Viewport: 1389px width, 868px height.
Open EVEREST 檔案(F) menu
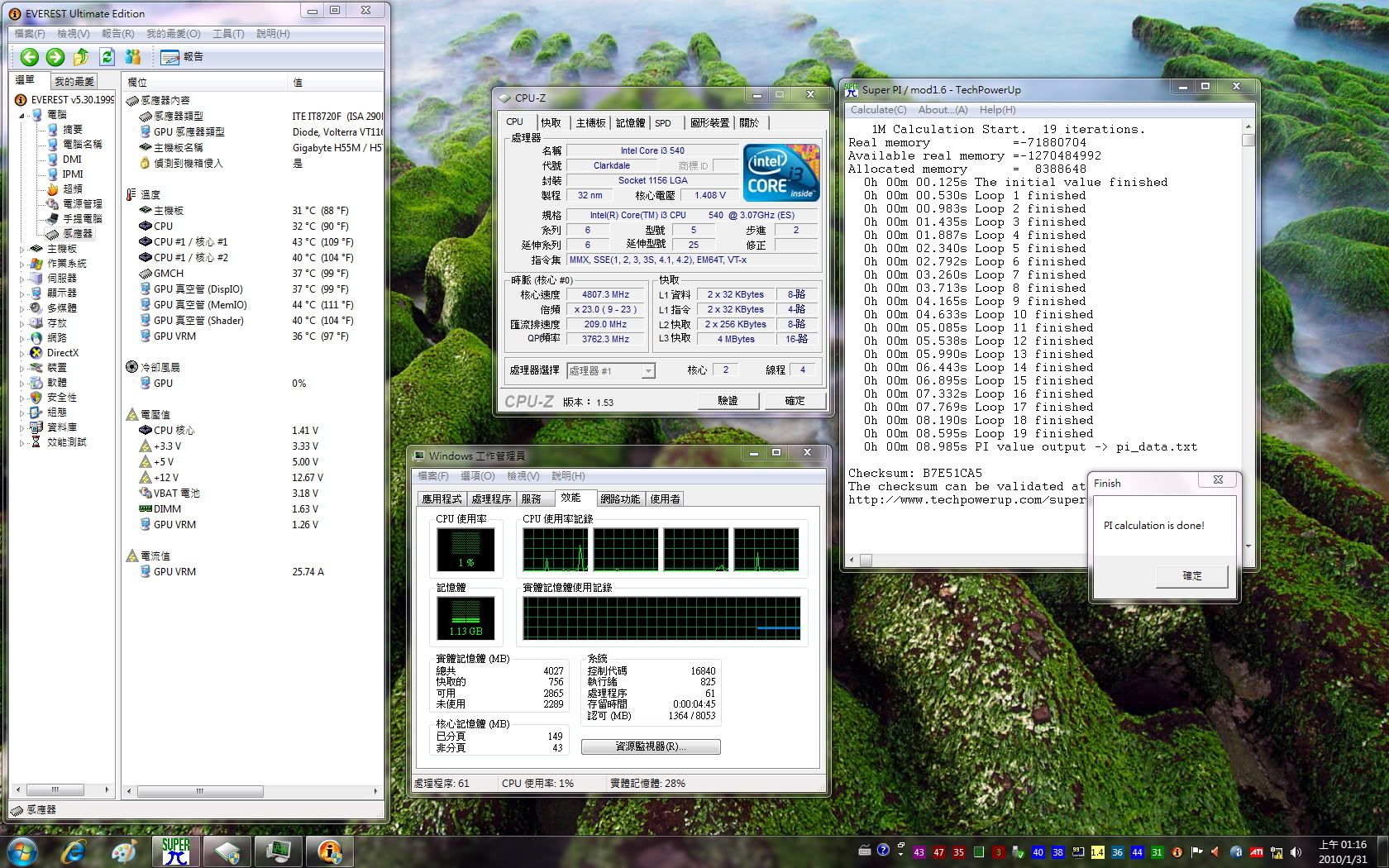click(30, 34)
